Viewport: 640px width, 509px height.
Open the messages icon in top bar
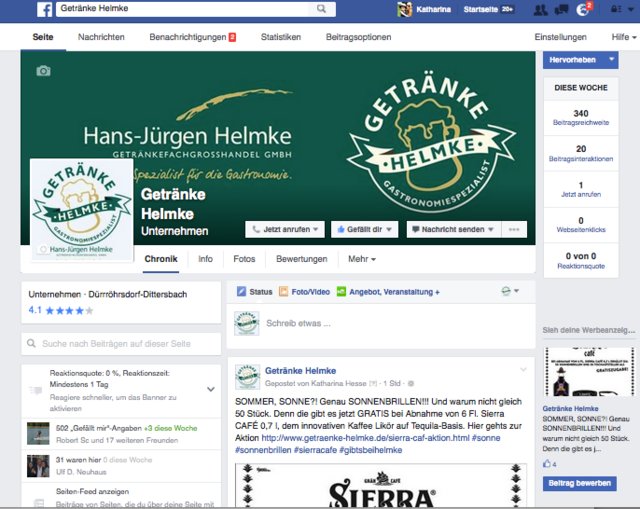[x=561, y=9]
